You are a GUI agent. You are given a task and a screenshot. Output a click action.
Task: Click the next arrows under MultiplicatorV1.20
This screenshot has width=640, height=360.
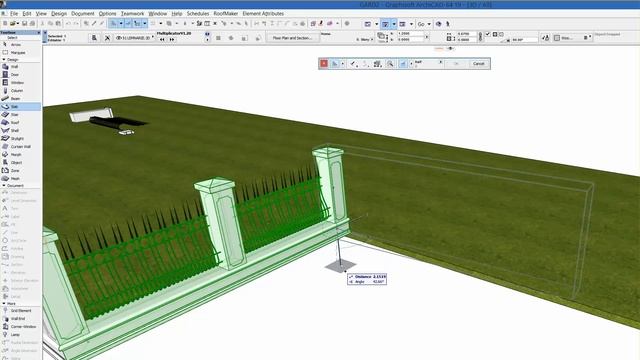(x=172, y=40)
